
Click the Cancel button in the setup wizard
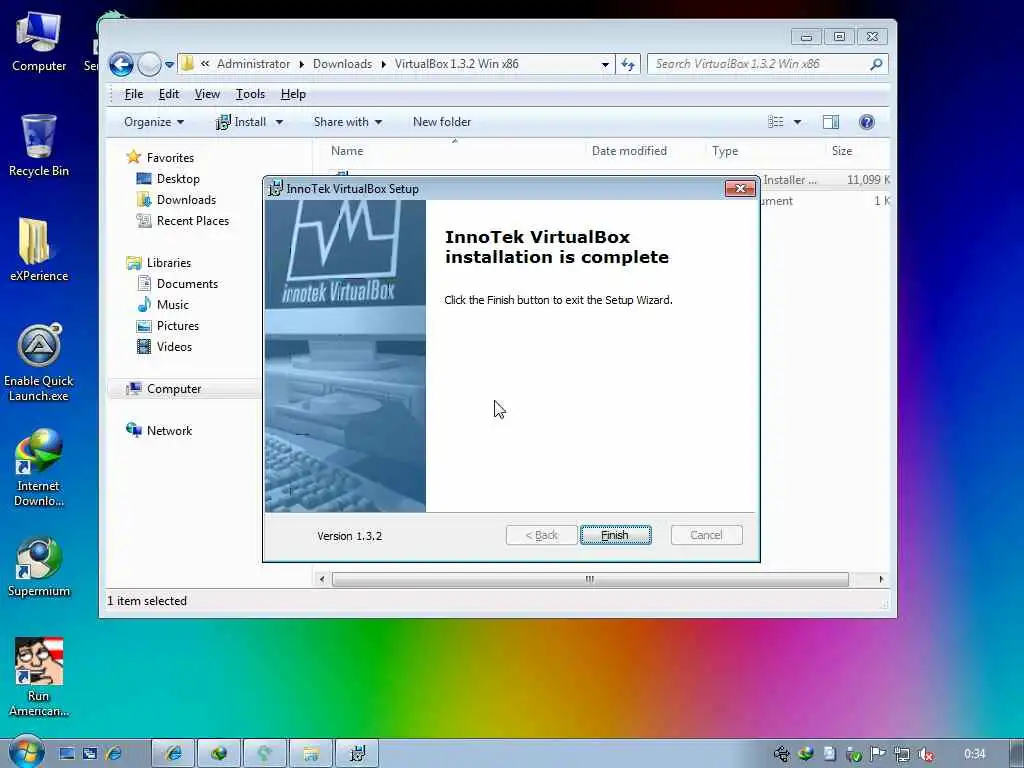tap(706, 535)
